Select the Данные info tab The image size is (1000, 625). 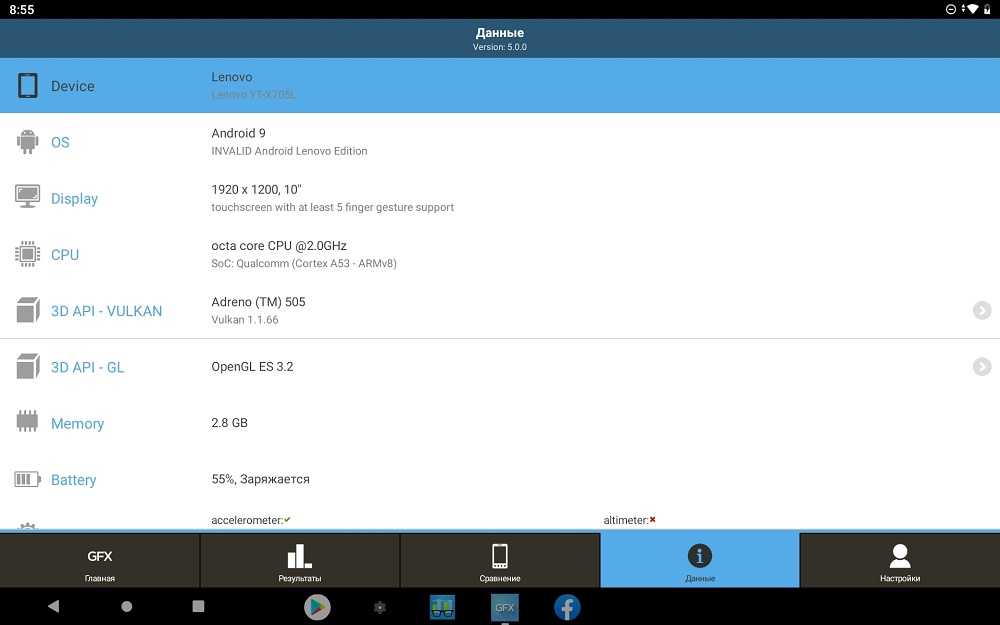coord(700,561)
